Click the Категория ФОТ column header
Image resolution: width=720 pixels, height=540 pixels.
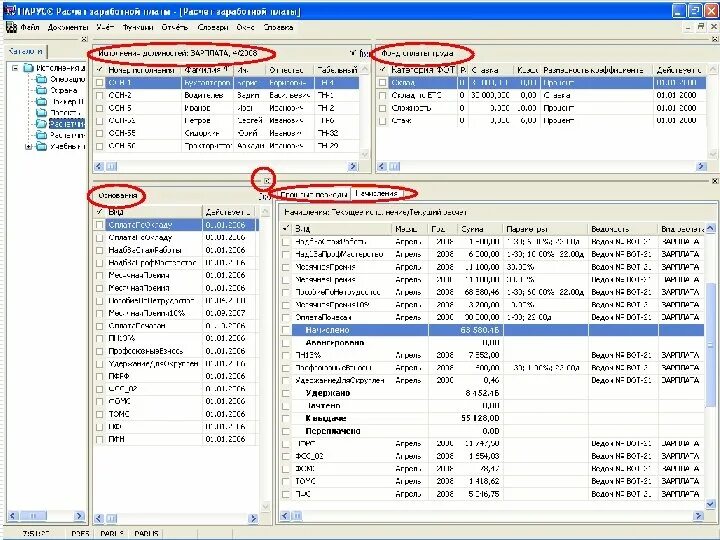423,70
